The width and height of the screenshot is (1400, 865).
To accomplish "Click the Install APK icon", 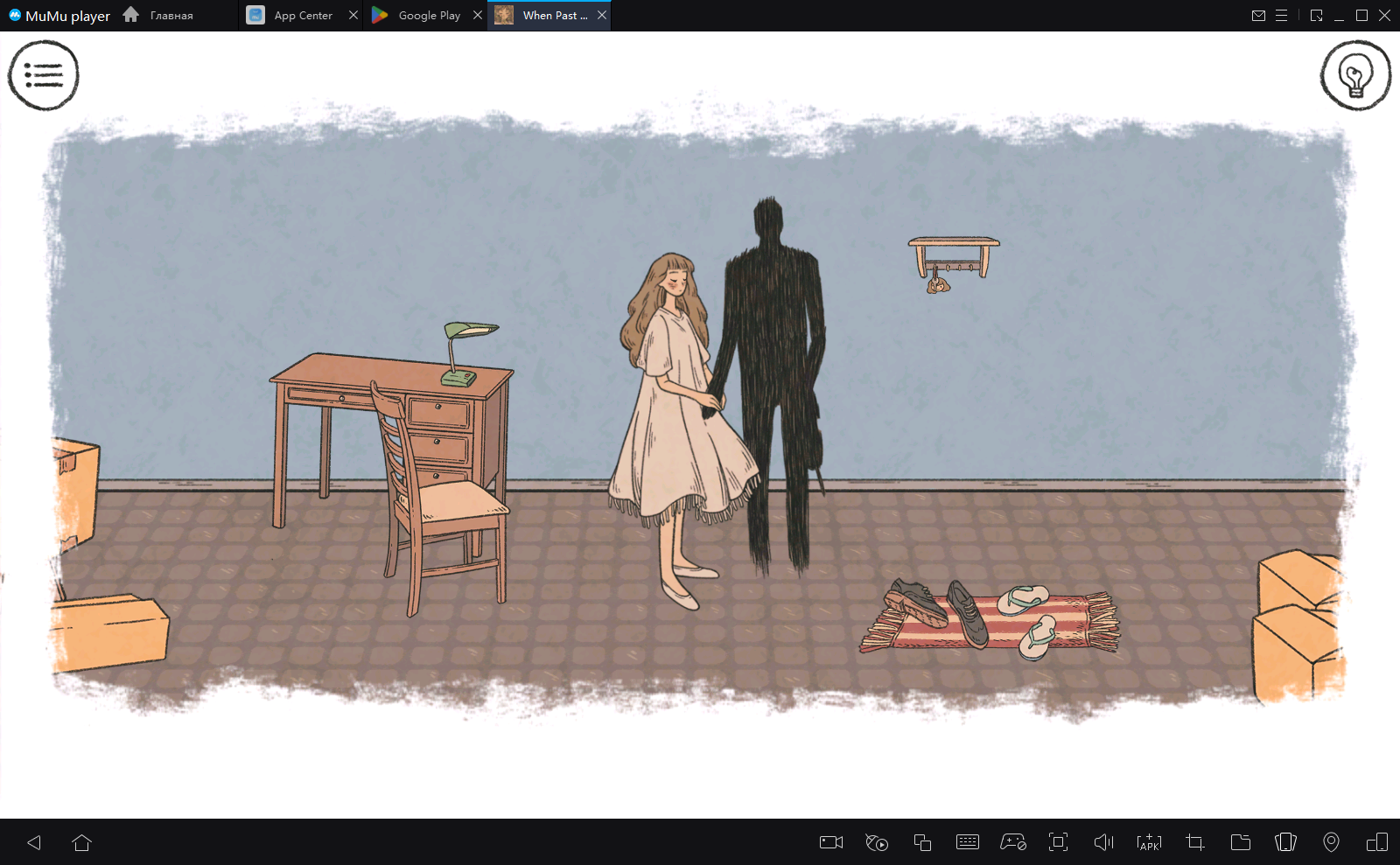I will 1149,842.
